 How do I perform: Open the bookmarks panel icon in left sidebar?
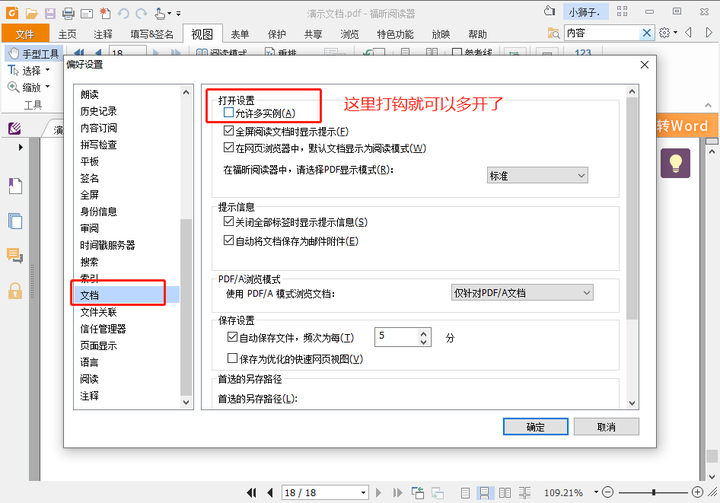[15, 186]
